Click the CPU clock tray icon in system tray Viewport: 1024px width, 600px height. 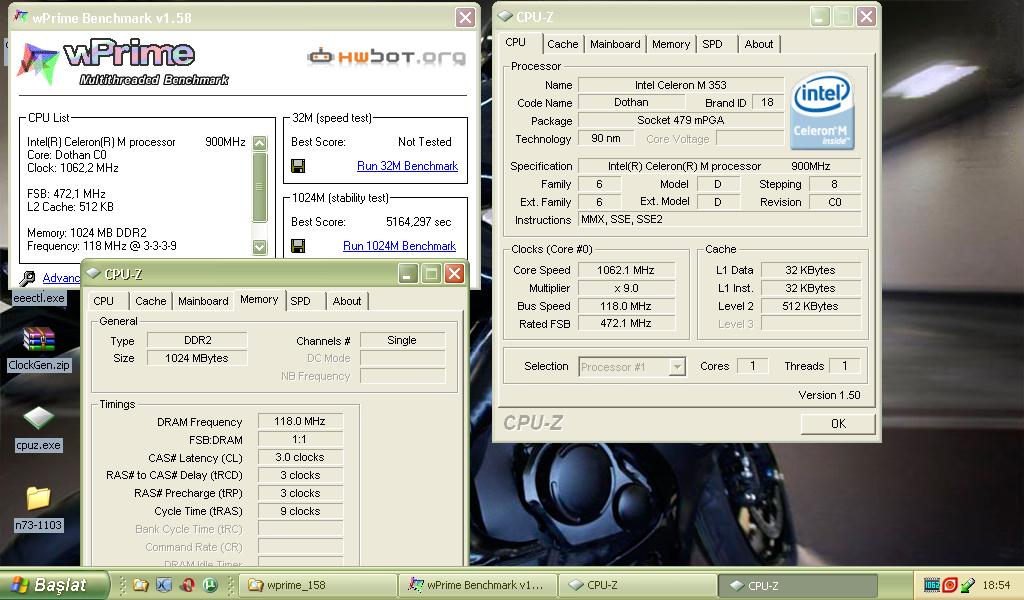click(932, 585)
